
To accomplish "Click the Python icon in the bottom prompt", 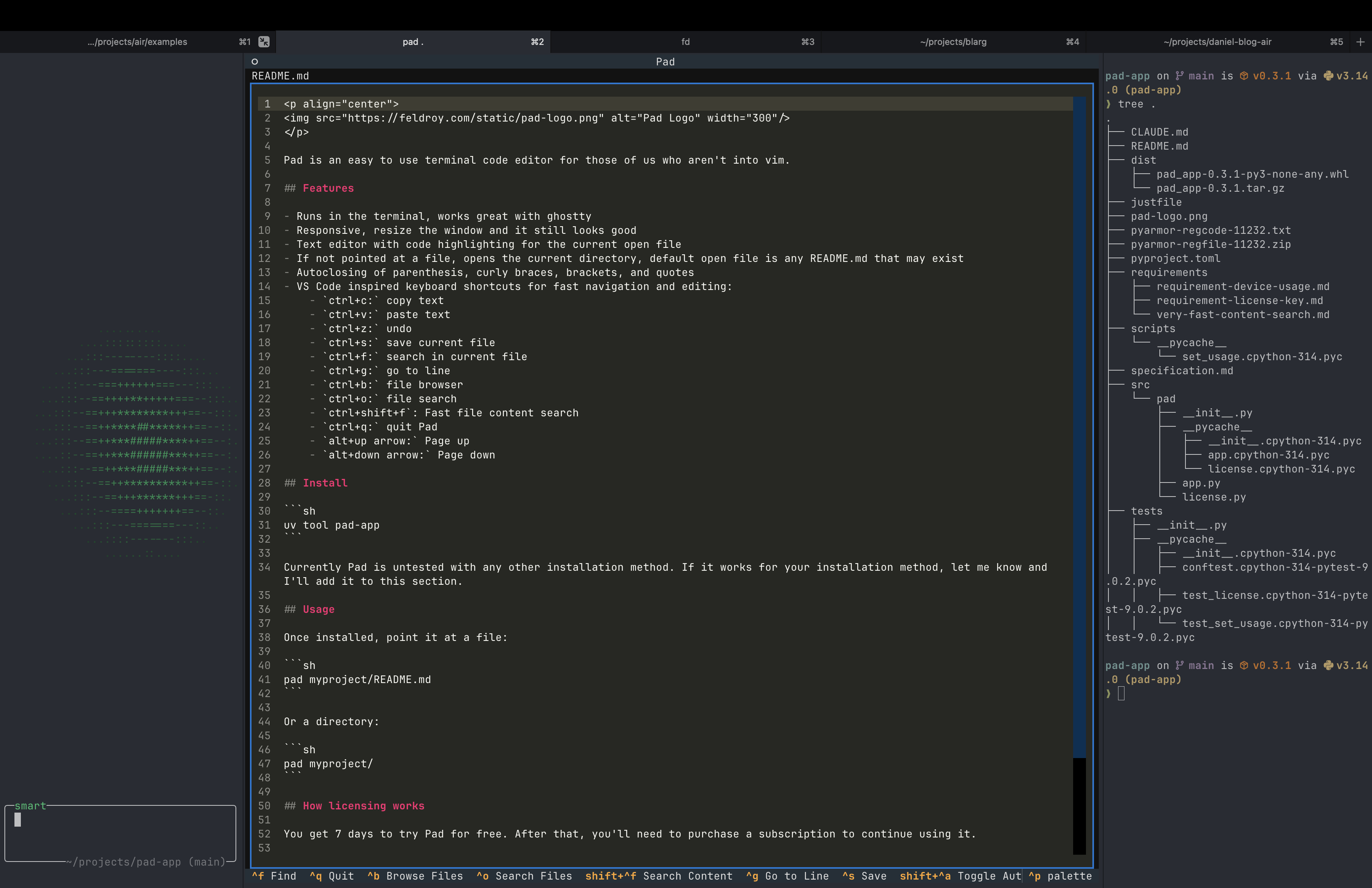I will [x=1328, y=665].
